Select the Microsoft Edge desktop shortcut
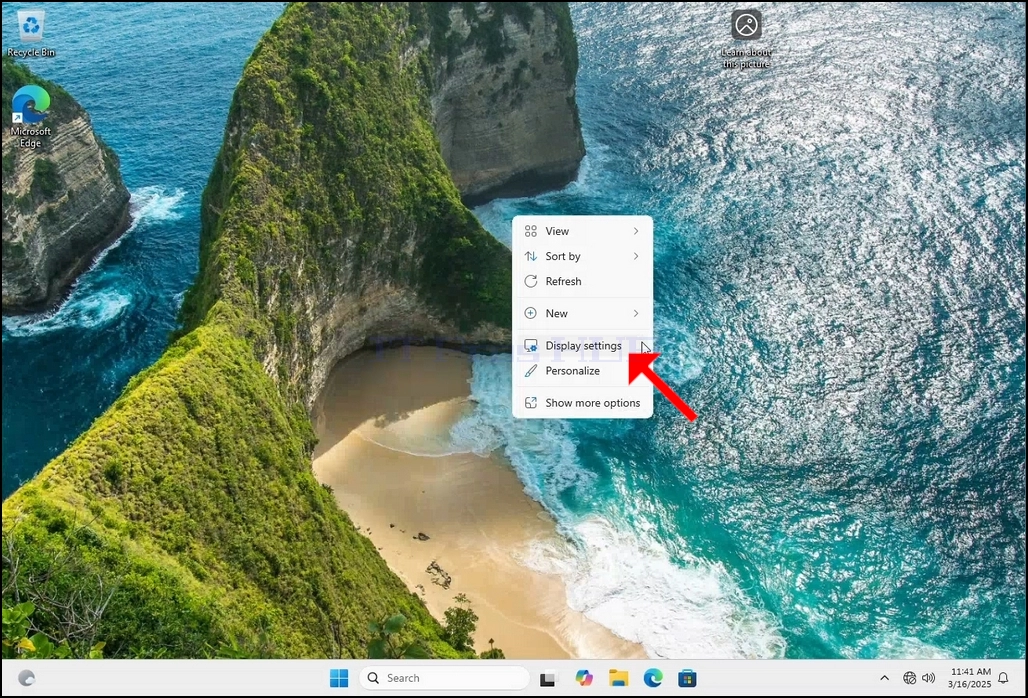1028x698 pixels. point(31,117)
